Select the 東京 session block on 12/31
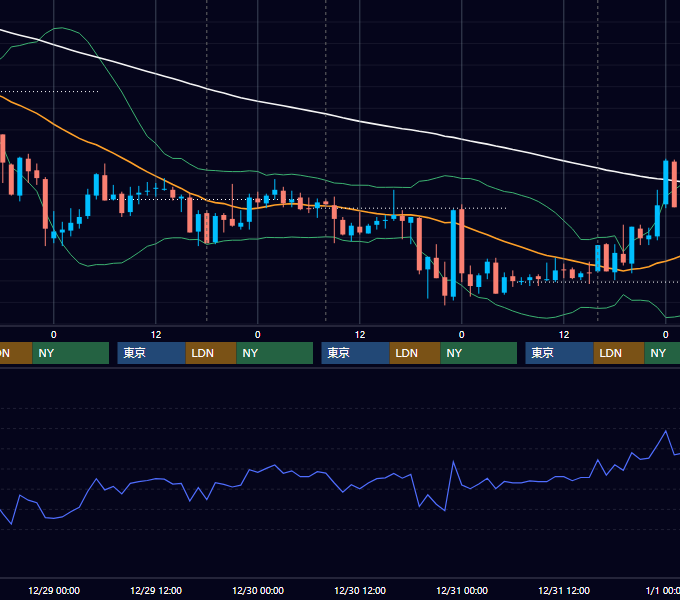Viewport: 680px width, 600px height. 559,353
